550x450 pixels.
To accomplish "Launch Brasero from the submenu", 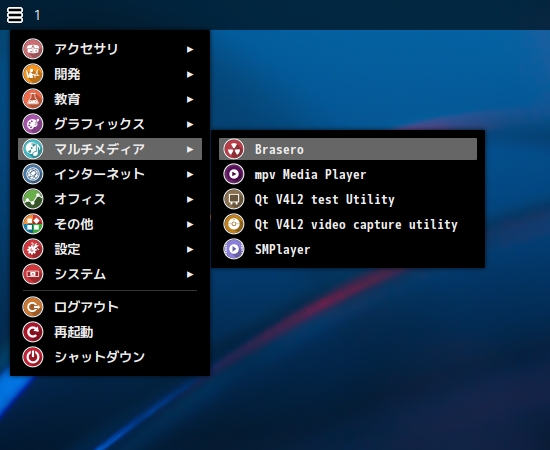I will coord(348,149).
